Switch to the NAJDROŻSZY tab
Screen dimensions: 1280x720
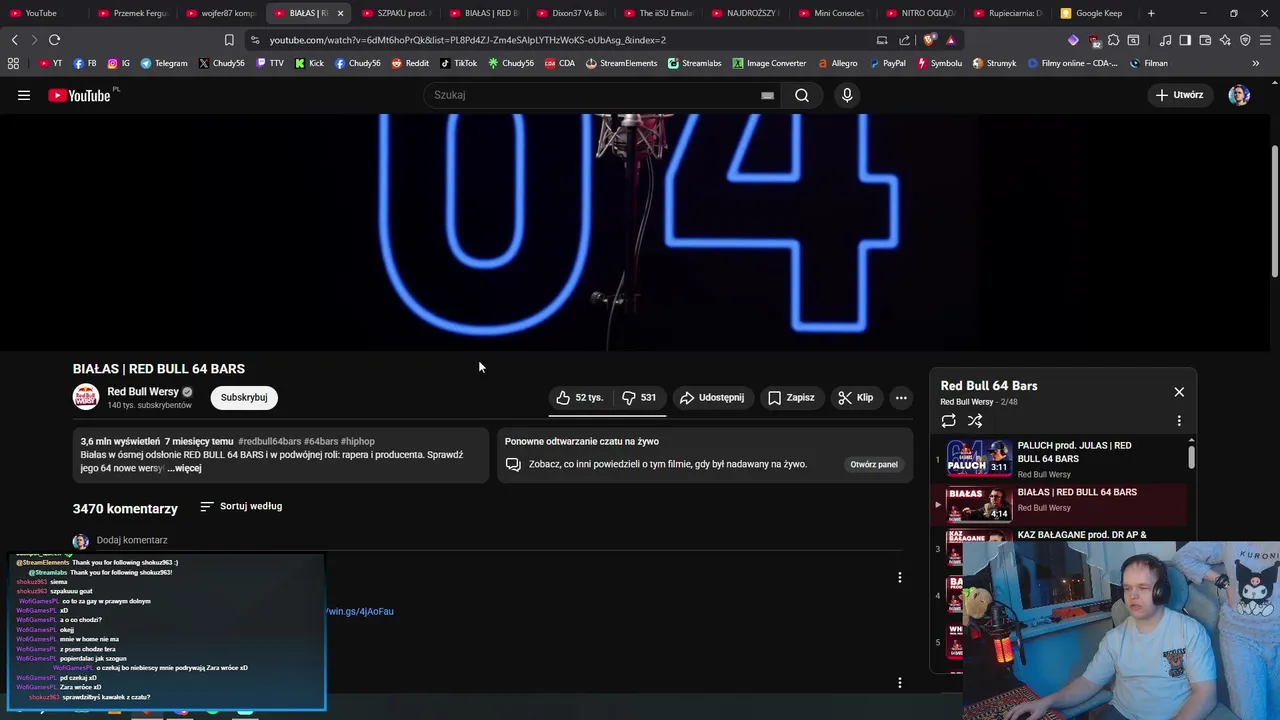(745, 13)
